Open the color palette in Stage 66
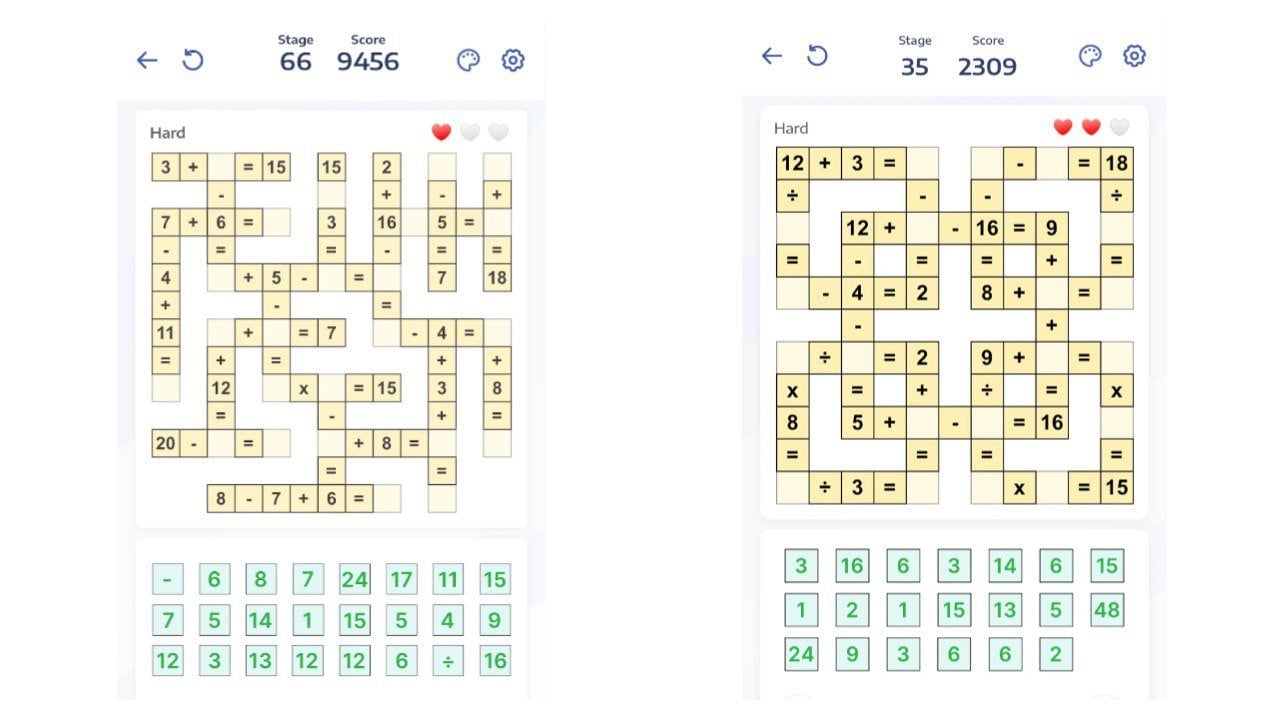The image size is (1280, 720). coord(468,60)
